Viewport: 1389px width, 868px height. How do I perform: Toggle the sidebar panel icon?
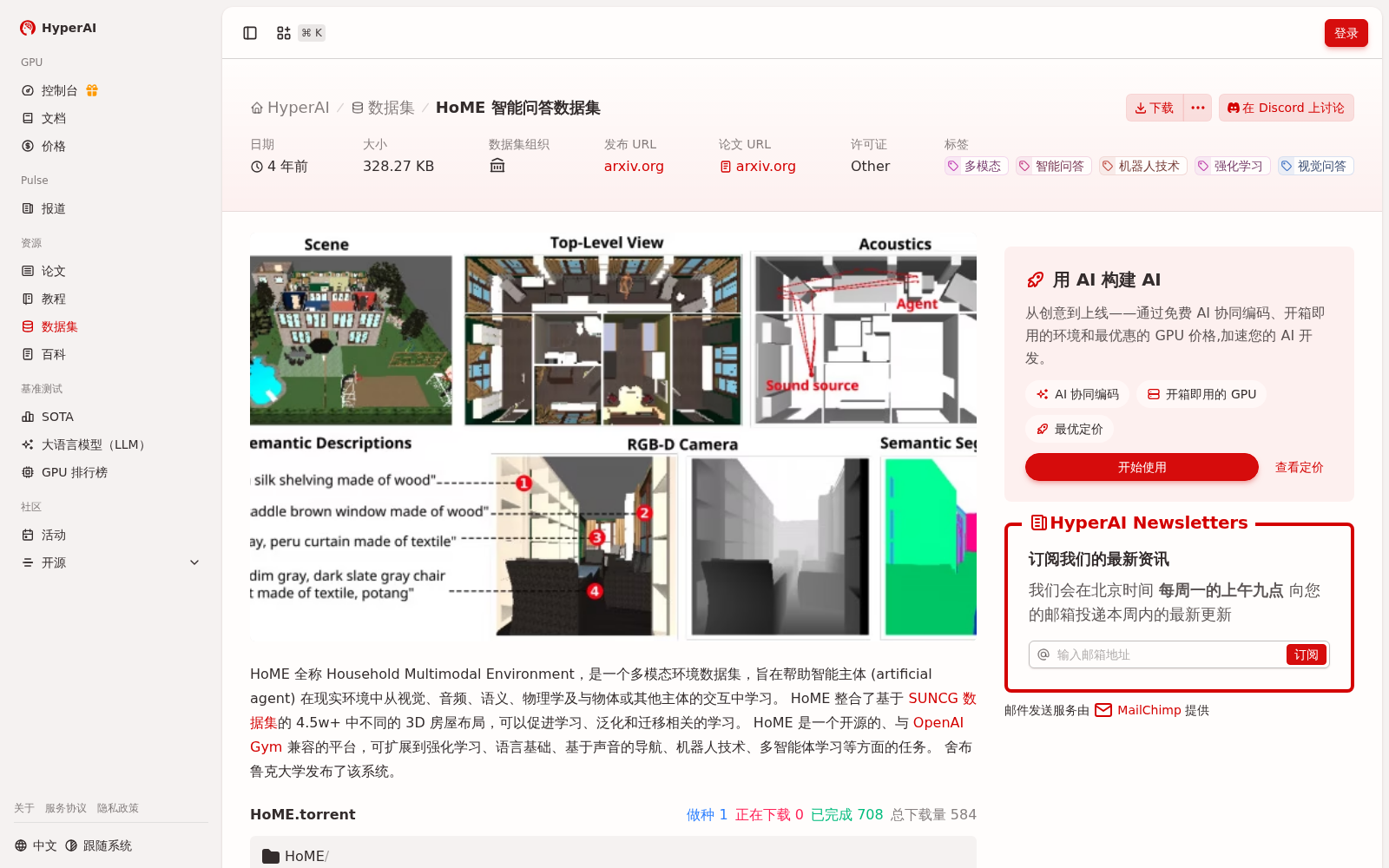[x=250, y=33]
